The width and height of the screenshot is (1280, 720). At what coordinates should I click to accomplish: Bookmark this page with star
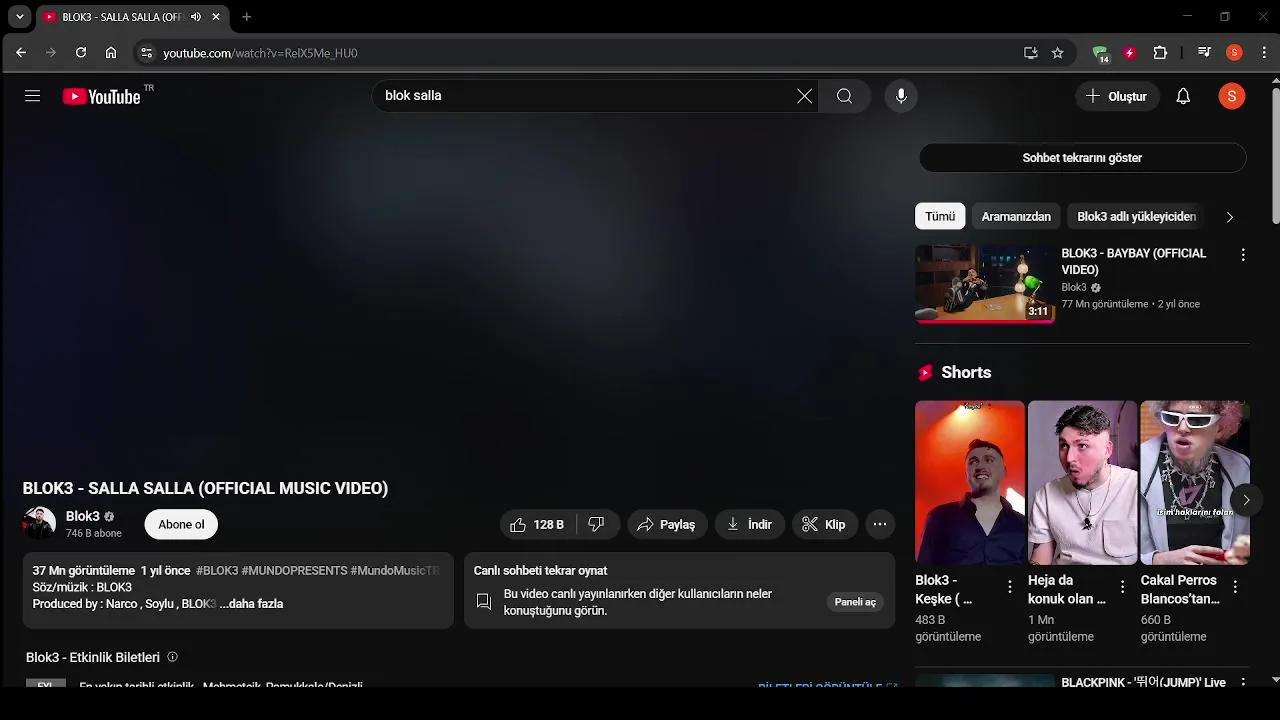click(x=1057, y=53)
